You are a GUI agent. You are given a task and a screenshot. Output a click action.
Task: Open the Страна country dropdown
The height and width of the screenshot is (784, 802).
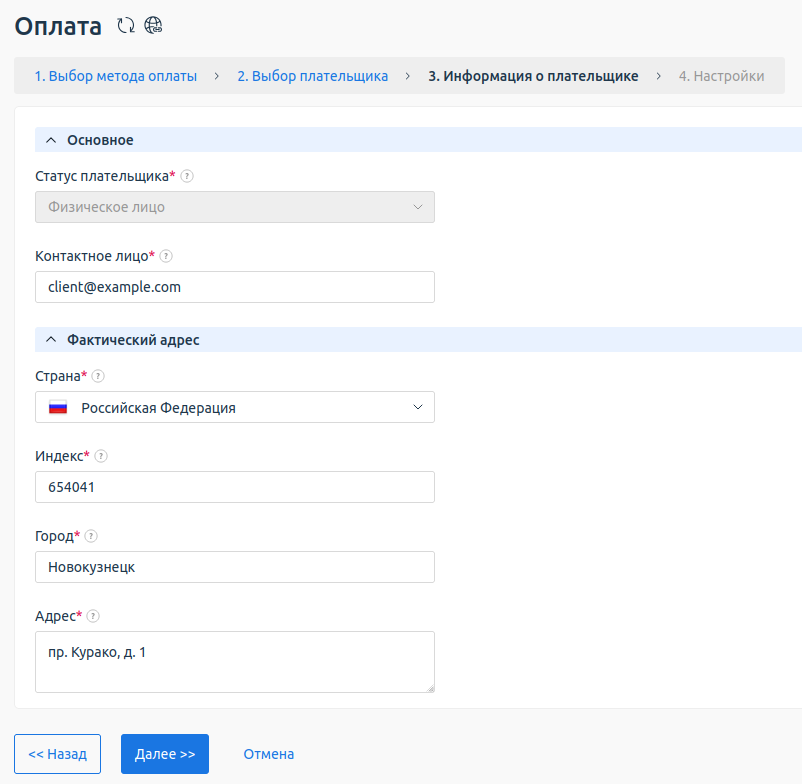pos(234,407)
